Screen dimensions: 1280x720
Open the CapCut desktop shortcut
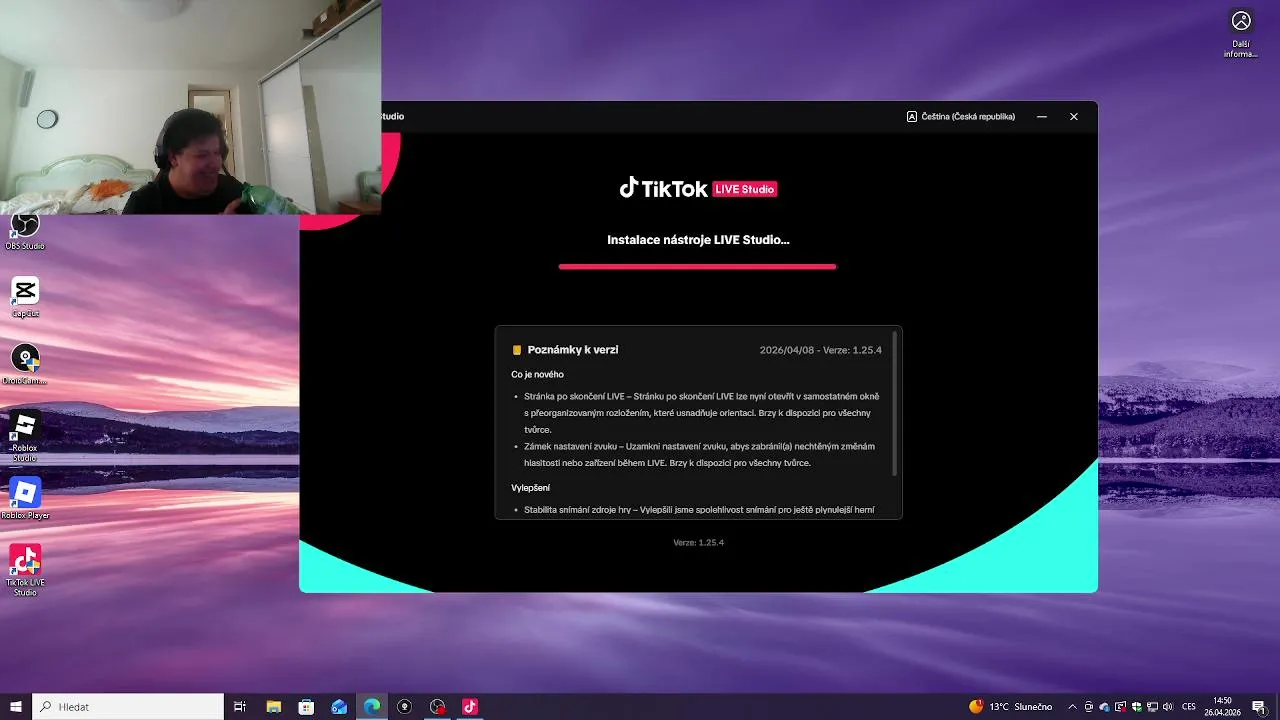pos(25,297)
